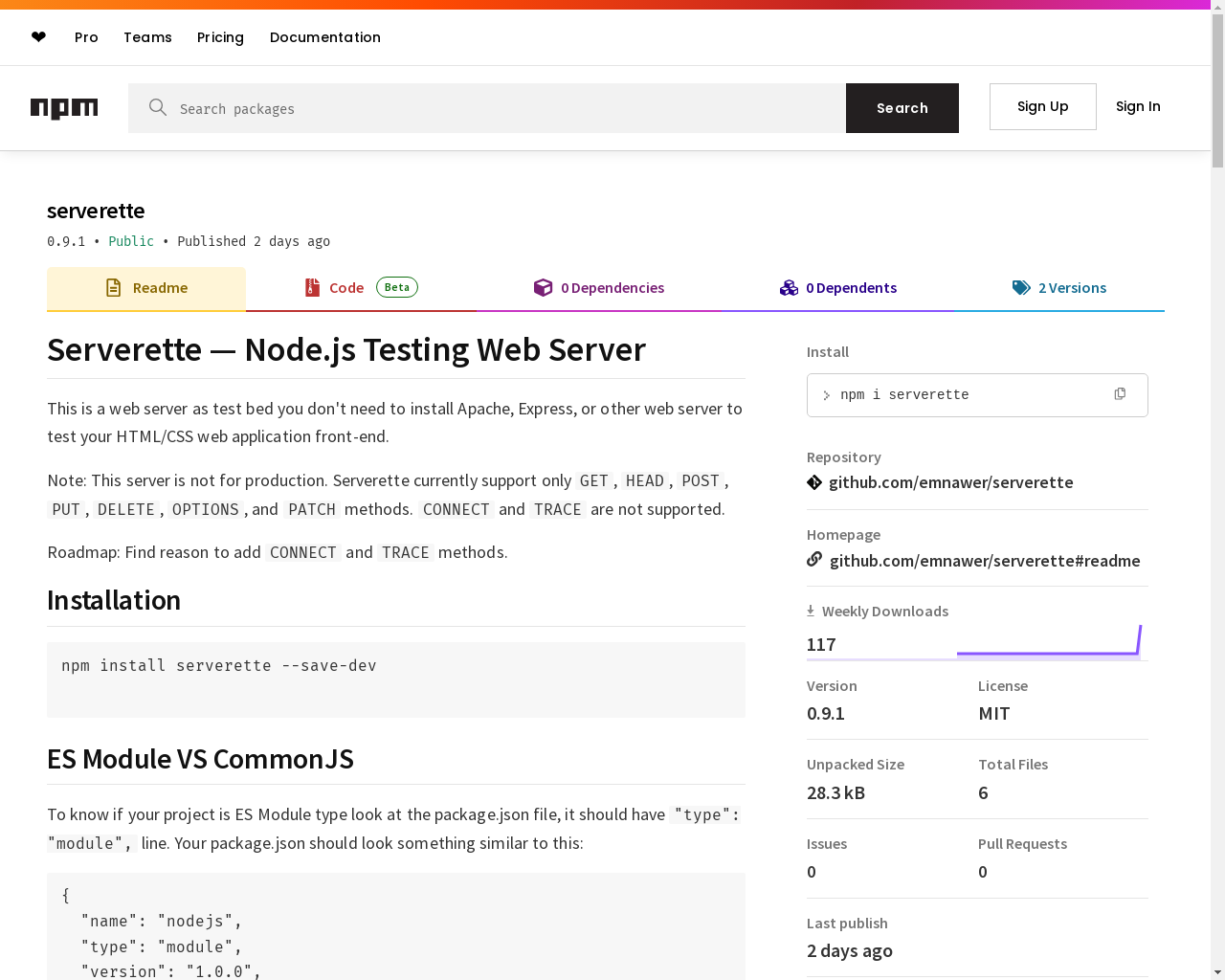
Task: Click the OPTIONS method code label
Action: (x=206, y=509)
